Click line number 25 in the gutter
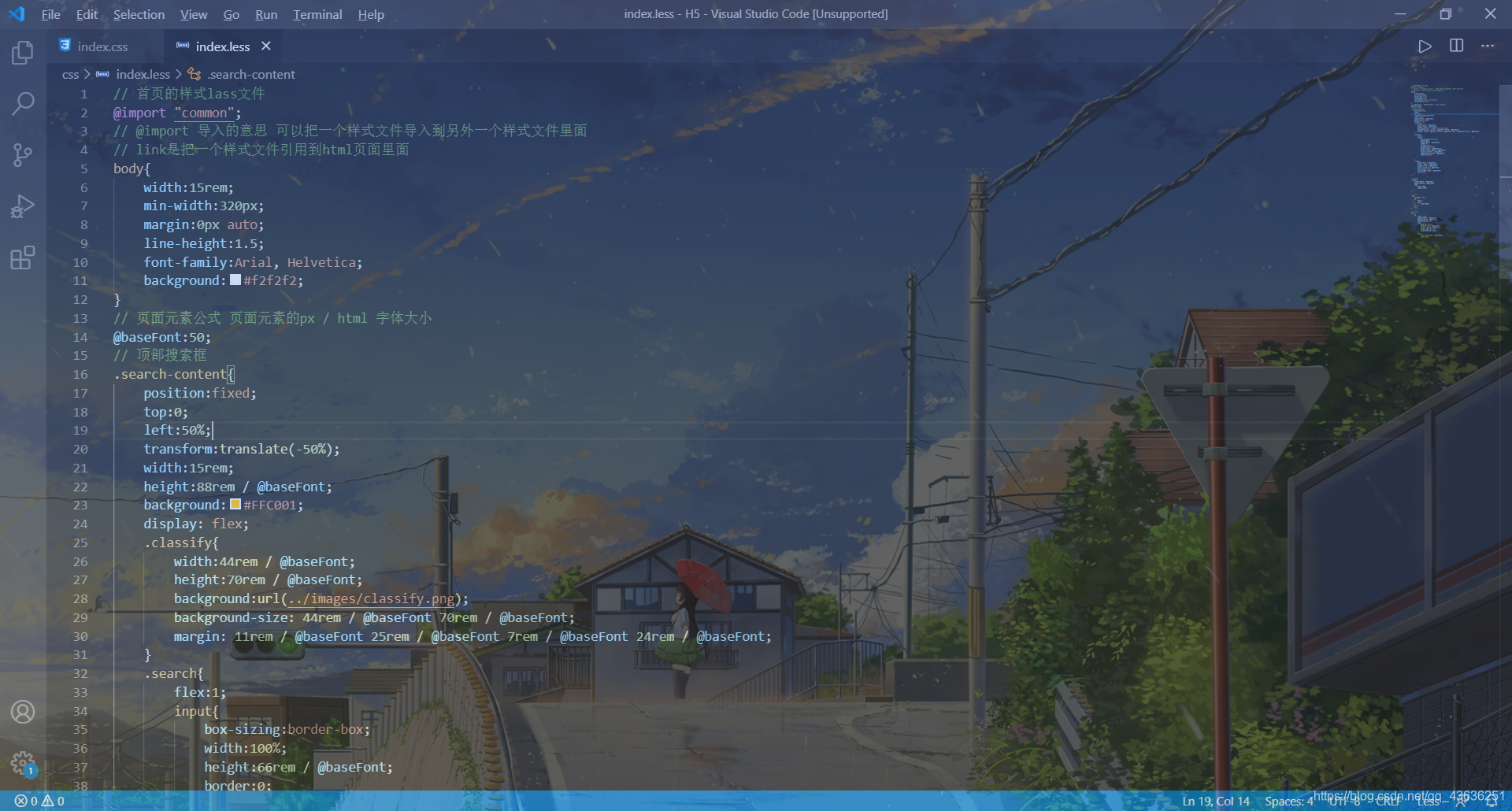The width and height of the screenshot is (1512, 811). tap(80, 543)
